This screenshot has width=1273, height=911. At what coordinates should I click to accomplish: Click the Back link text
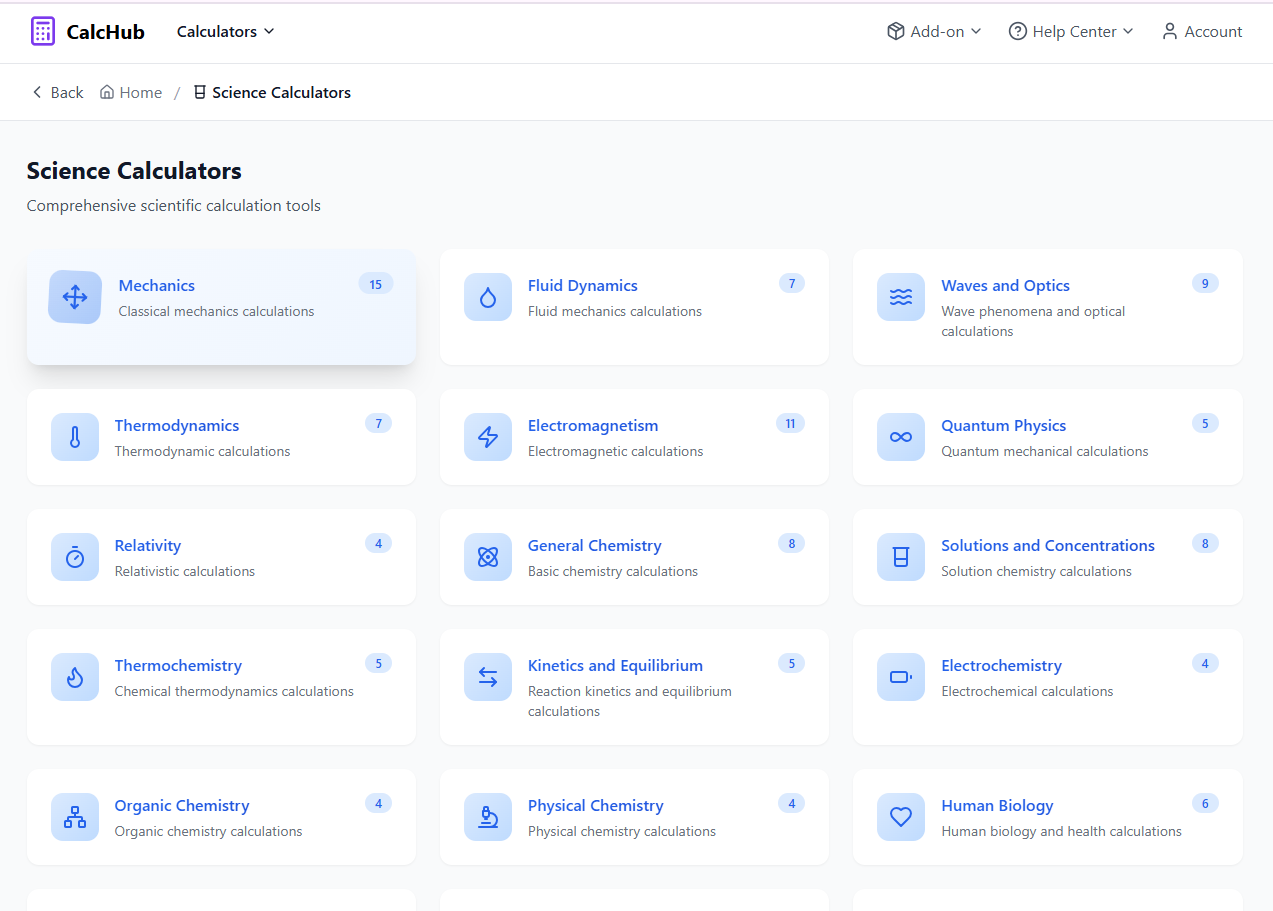tap(67, 92)
